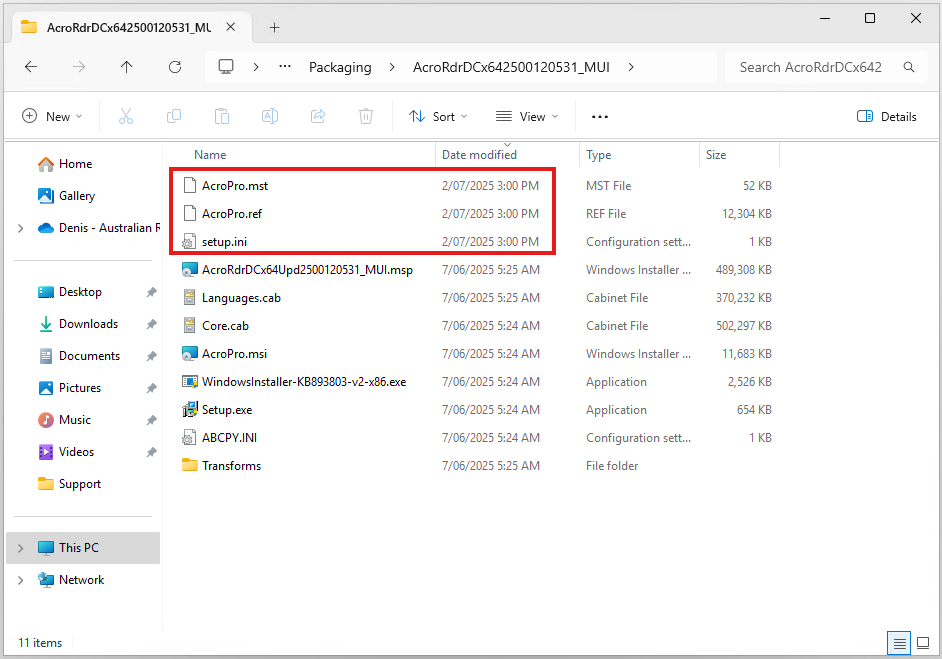
Task: Switch to details view toggle
Action: tap(899, 642)
